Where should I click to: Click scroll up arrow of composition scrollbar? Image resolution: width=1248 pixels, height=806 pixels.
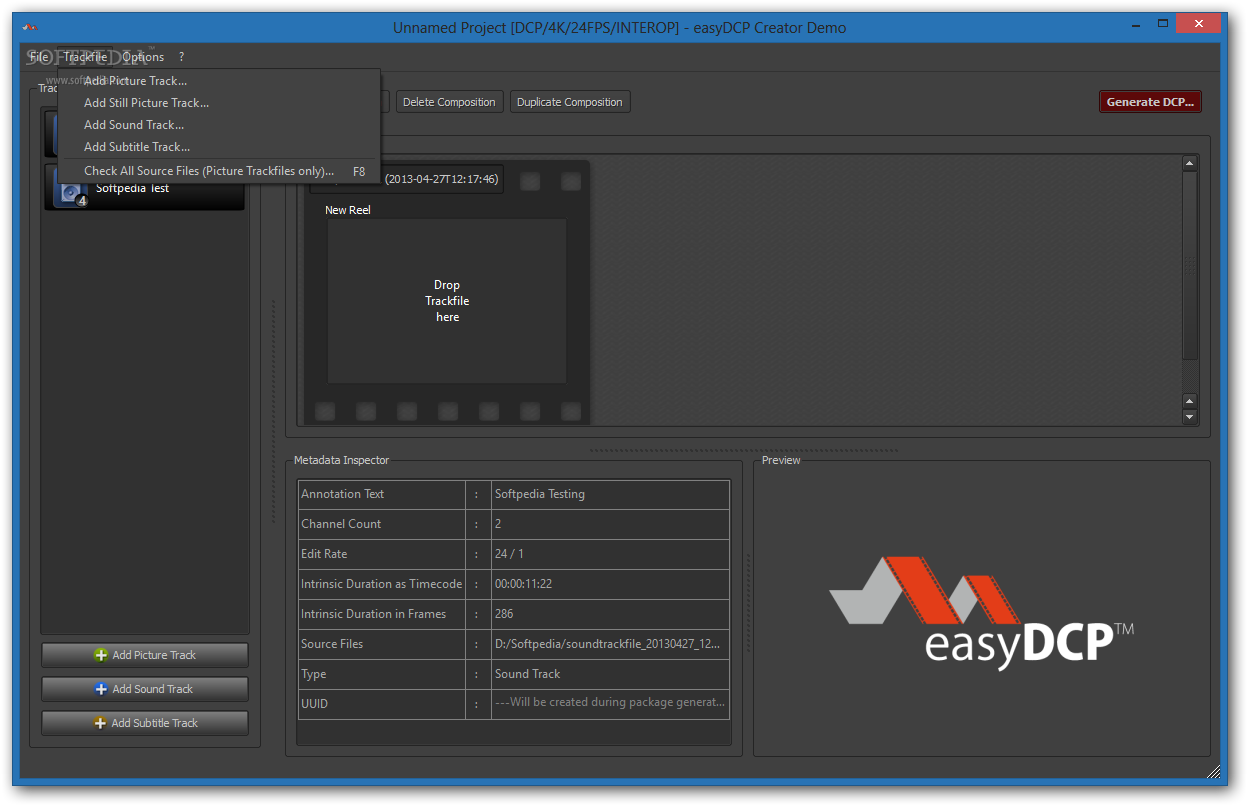[x=1190, y=163]
